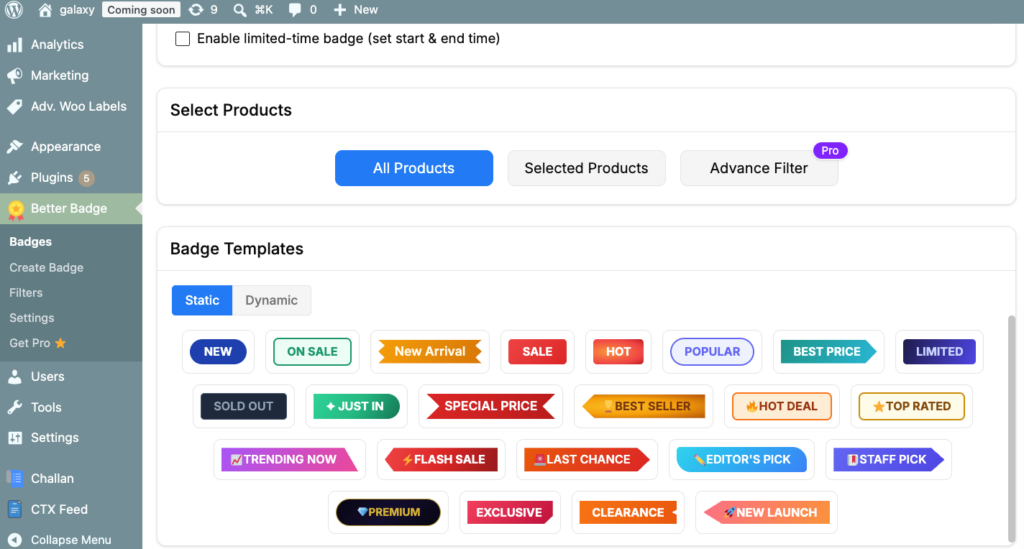Screen dimensions: 1024x549
Task: Pick the red SALE badge template
Action: [537, 352]
